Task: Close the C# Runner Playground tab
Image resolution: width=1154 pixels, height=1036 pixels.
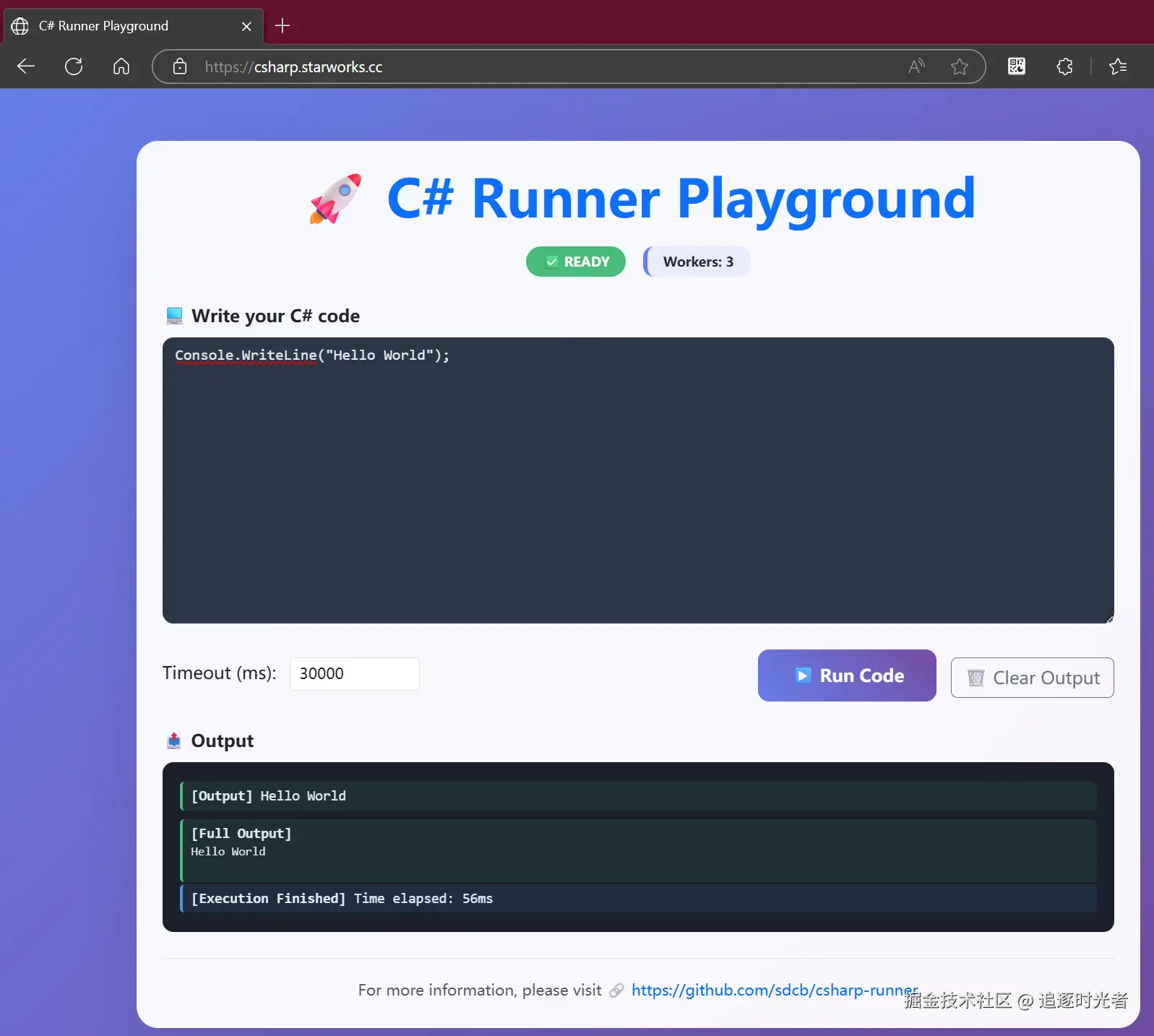Action: 246,26
